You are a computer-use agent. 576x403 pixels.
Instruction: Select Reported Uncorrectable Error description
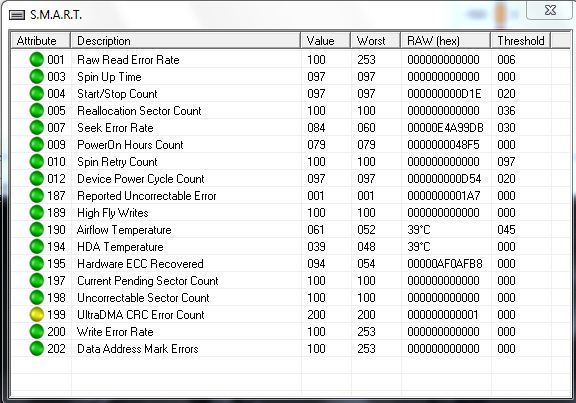pyautogui.click(x=147, y=196)
